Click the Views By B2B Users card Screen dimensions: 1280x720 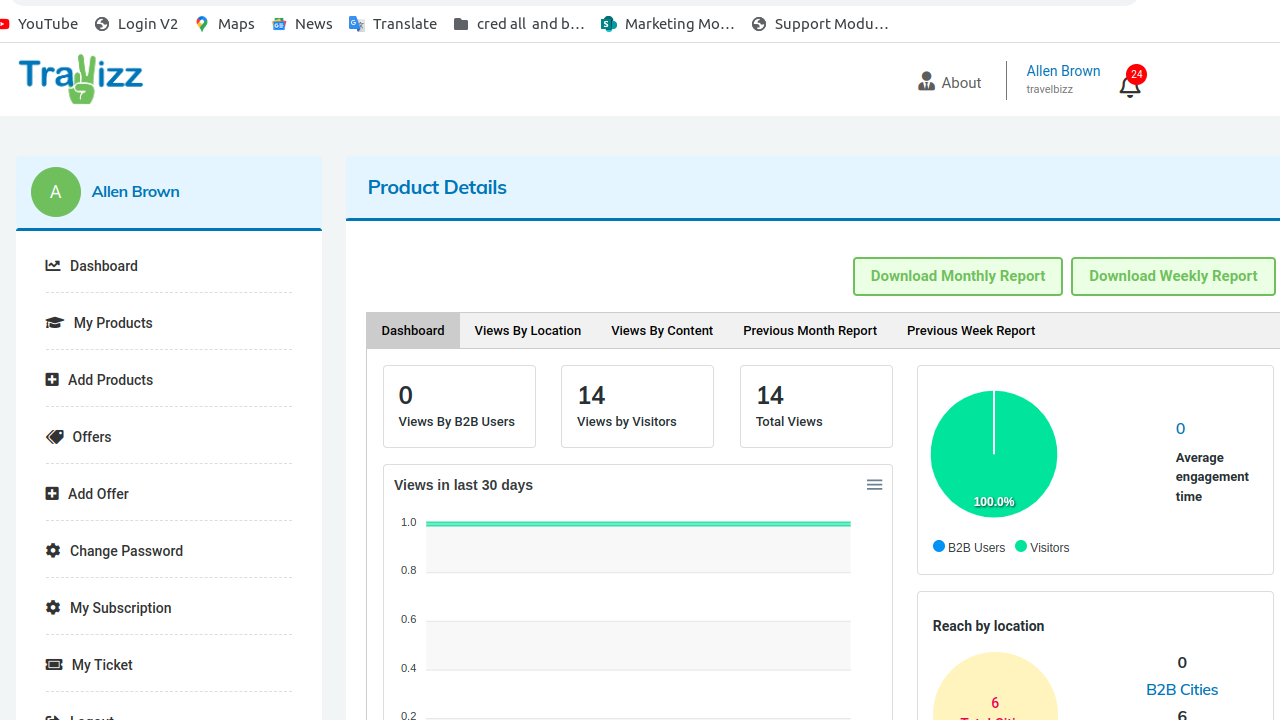tap(459, 406)
